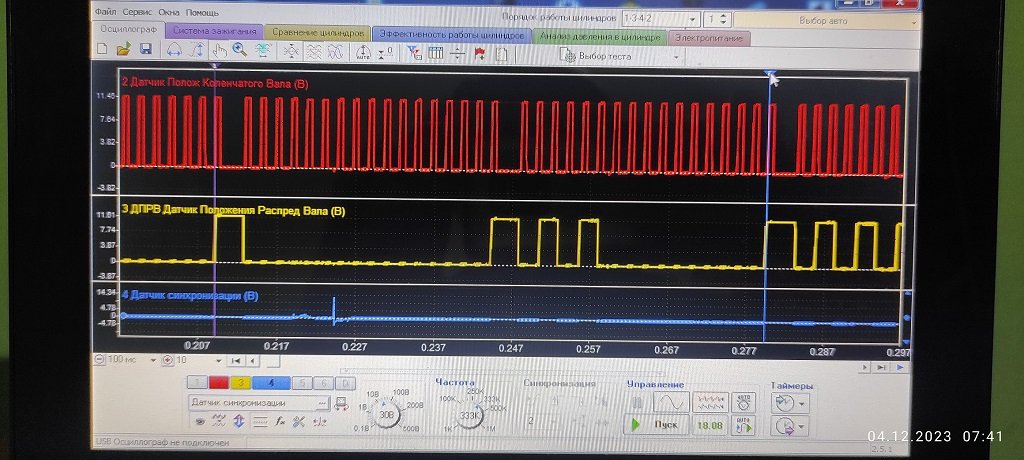Screen dimensions: 1024x460
Task: Toggle channel 3 yellow button
Action: (240, 384)
